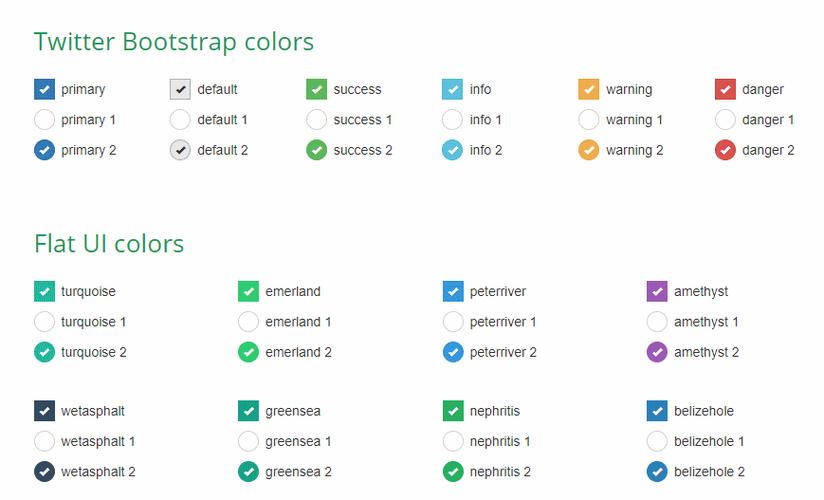Click the nephritis label text
The image size is (824, 500).
coord(495,411)
